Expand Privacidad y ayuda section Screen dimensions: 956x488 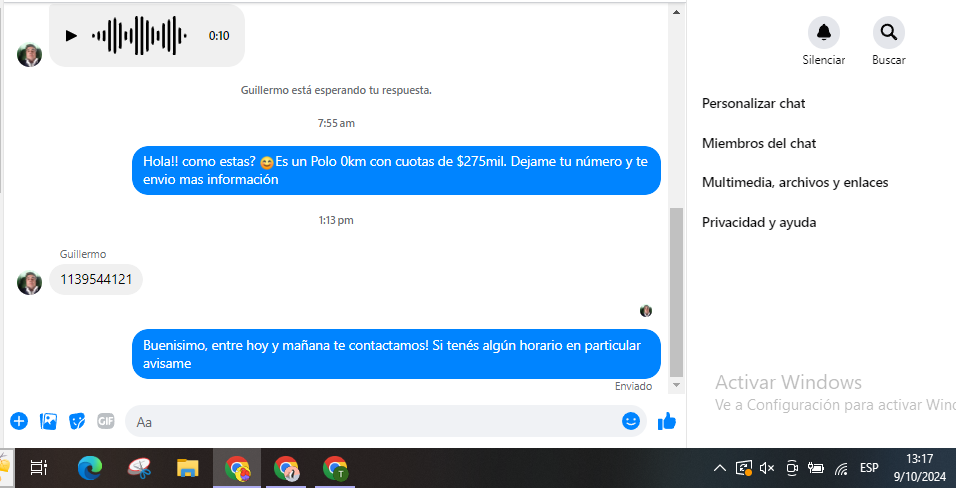tap(759, 222)
